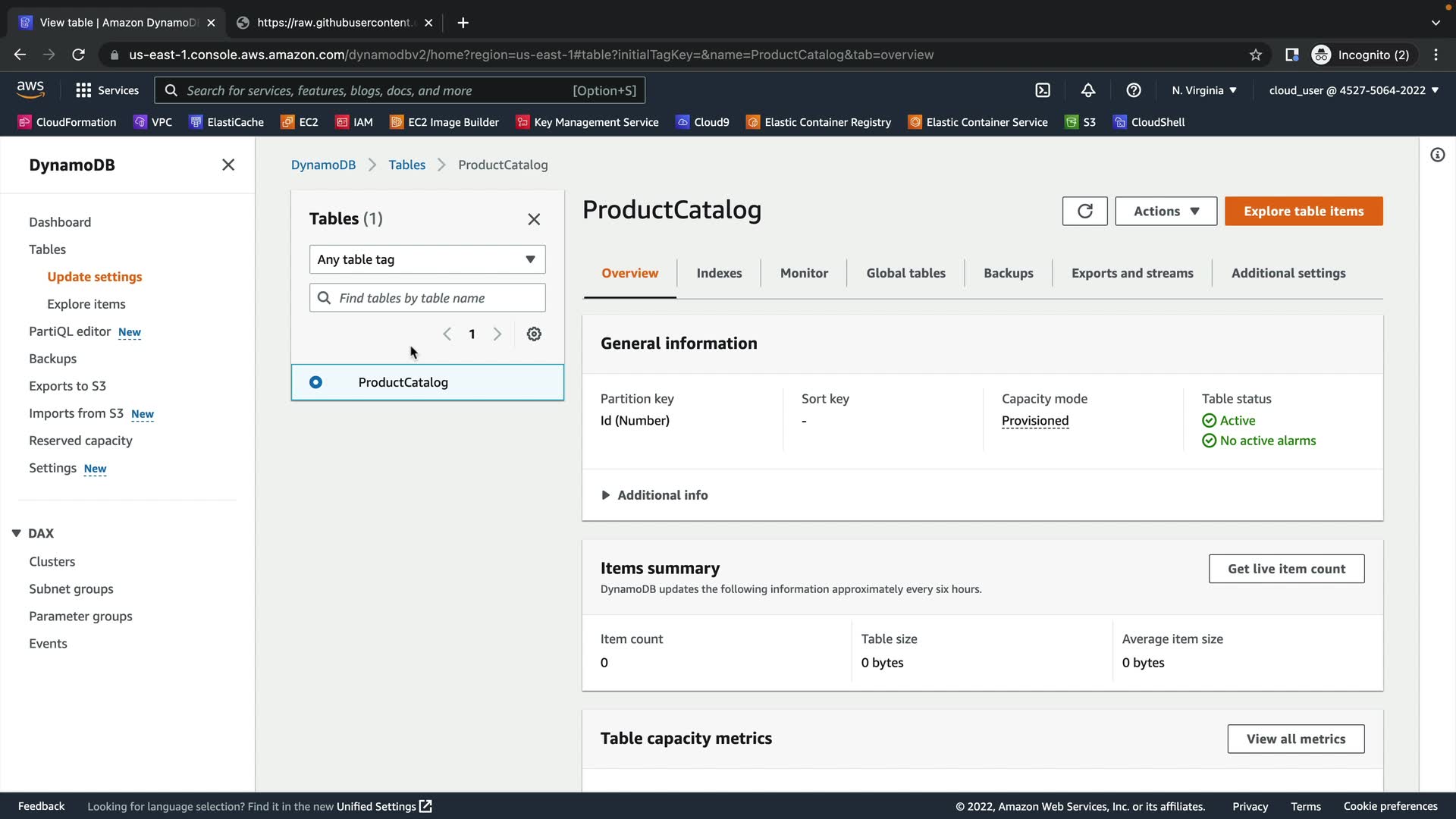Switch to the Backups tab
The image size is (1456, 819).
click(x=1008, y=273)
